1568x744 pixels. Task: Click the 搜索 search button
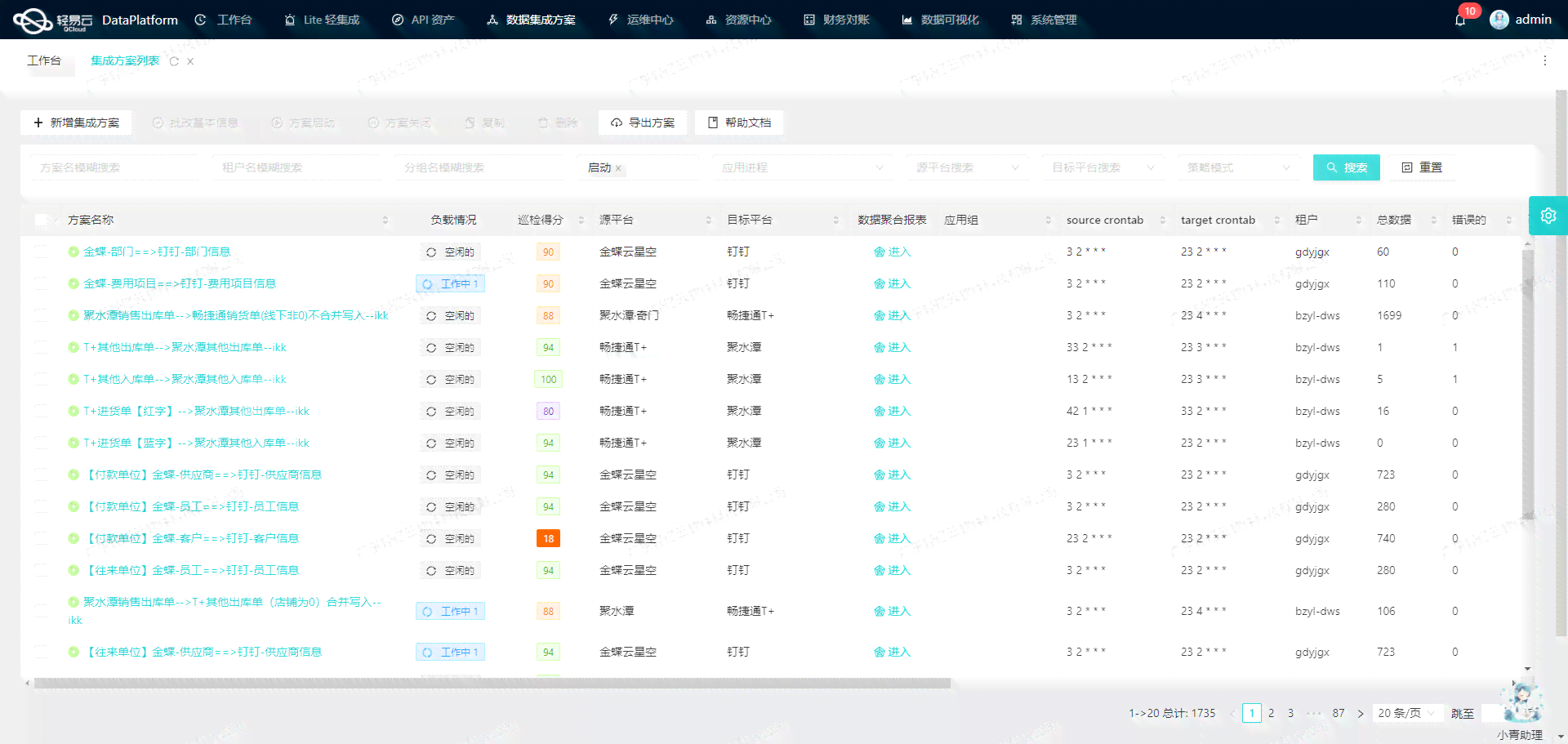[x=1347, y=167]
